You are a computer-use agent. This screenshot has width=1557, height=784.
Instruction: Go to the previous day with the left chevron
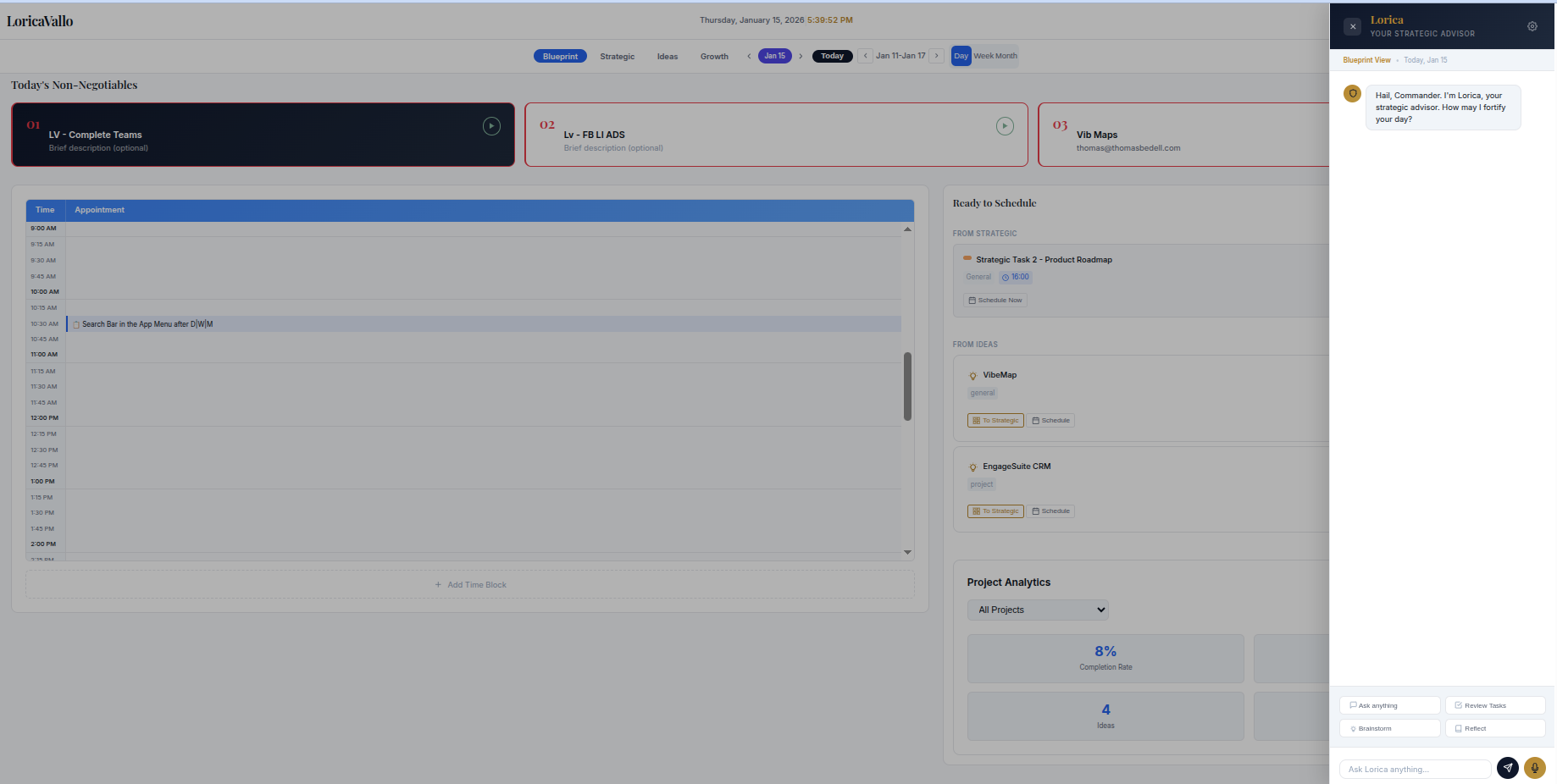749,55
